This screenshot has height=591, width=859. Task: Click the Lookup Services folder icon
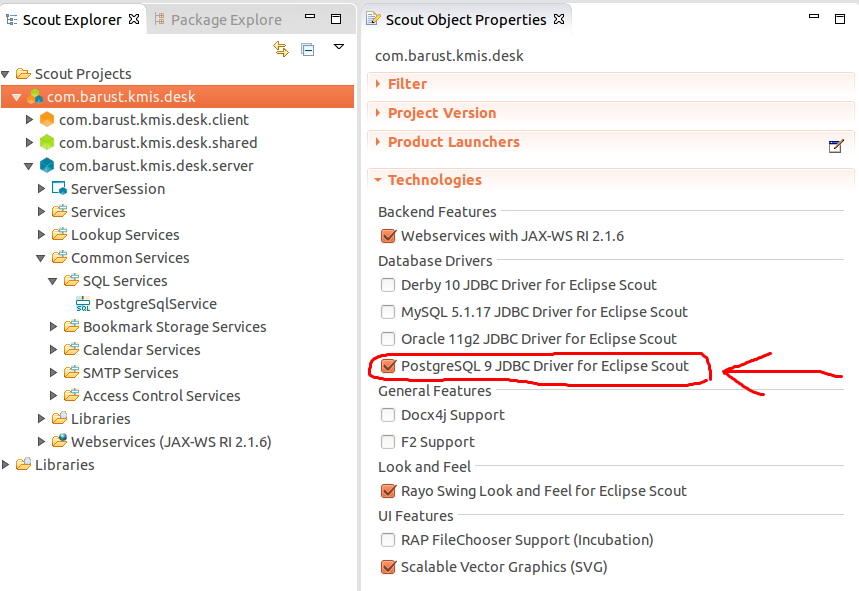point(59,234)
